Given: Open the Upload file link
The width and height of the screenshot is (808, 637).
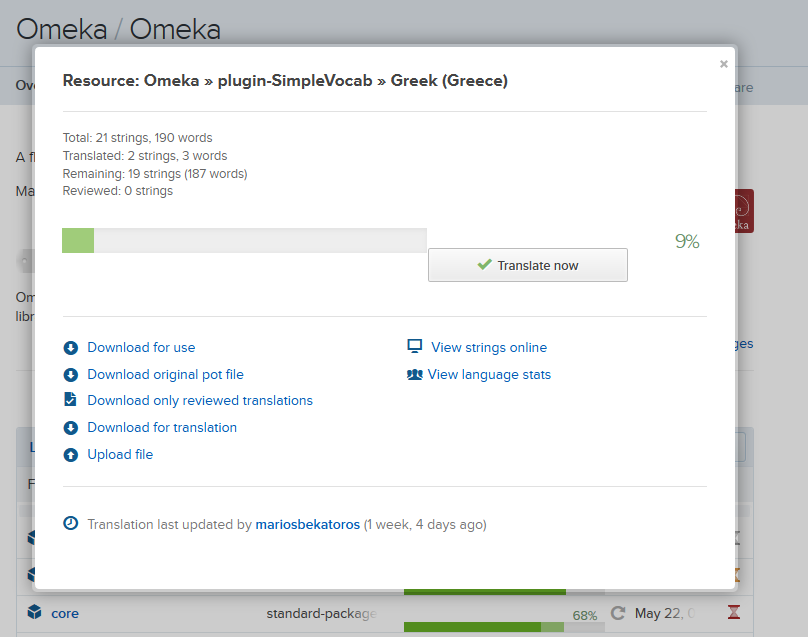Looking at the screenshot, I should tap(120, 454).
